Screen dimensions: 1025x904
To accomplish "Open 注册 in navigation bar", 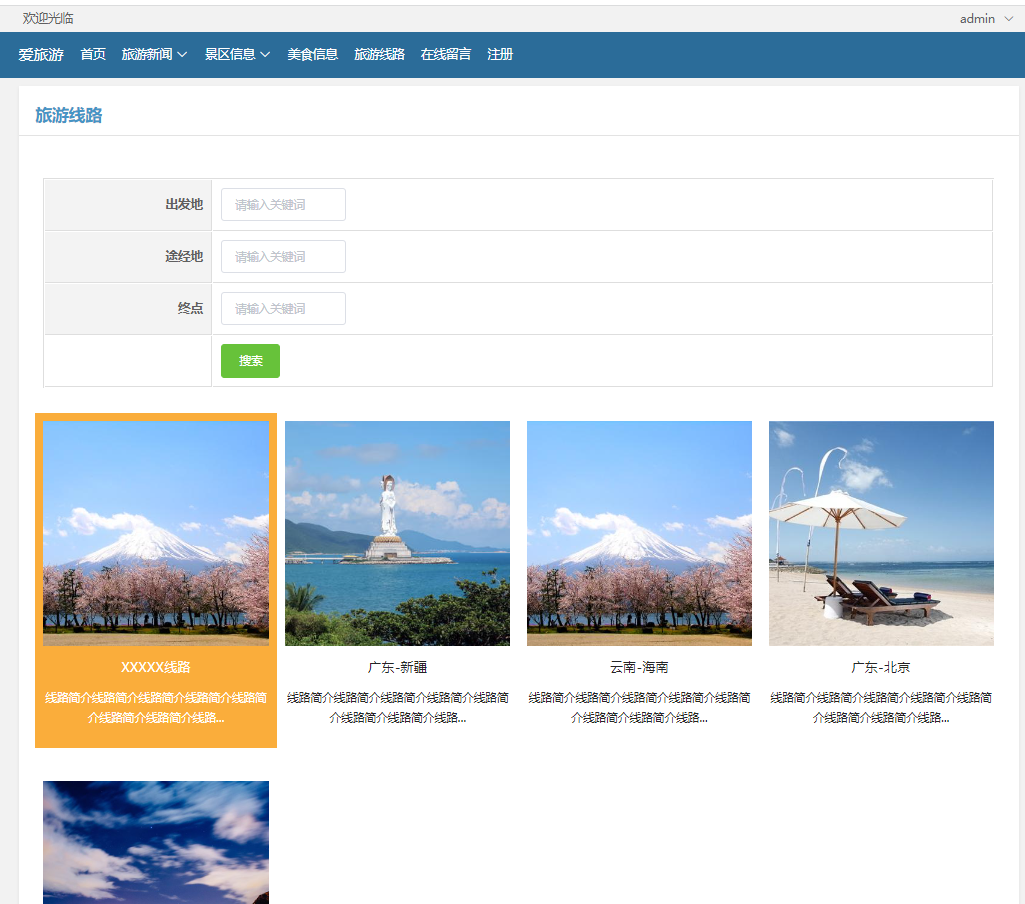I will 500,54.
